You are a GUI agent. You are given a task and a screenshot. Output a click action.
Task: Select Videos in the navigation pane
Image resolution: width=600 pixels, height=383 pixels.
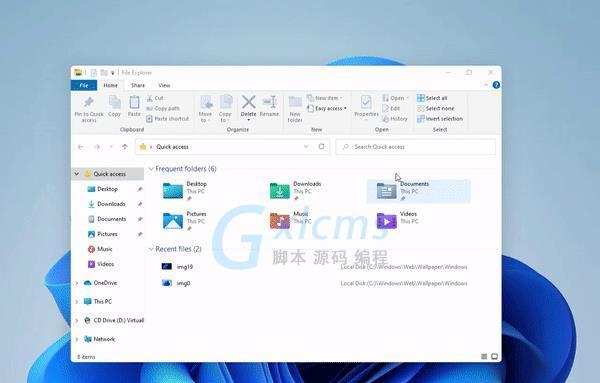pyautogui.click(x=106, y=264)
